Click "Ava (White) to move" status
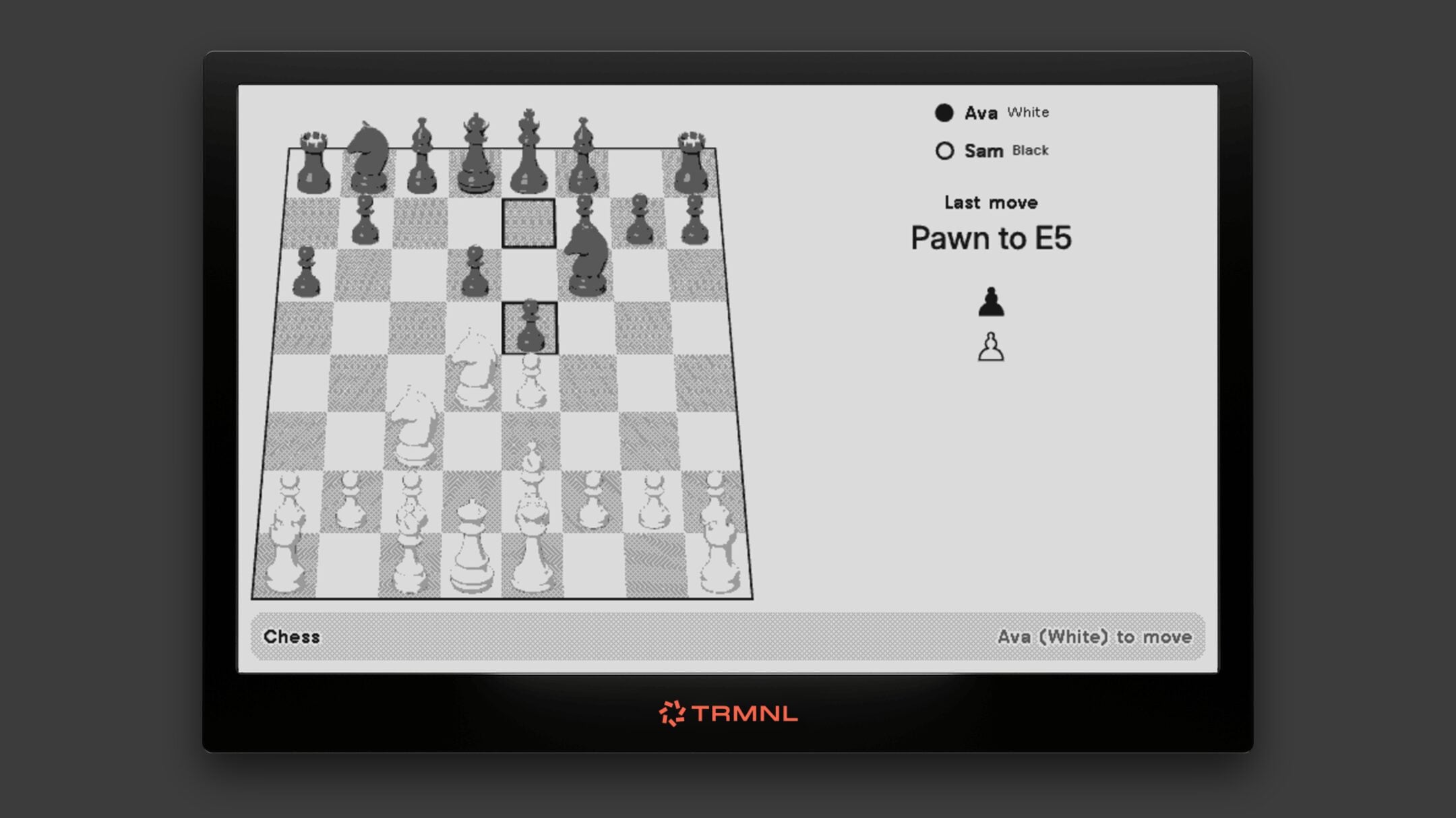1456x818 pixels. 1095,637
